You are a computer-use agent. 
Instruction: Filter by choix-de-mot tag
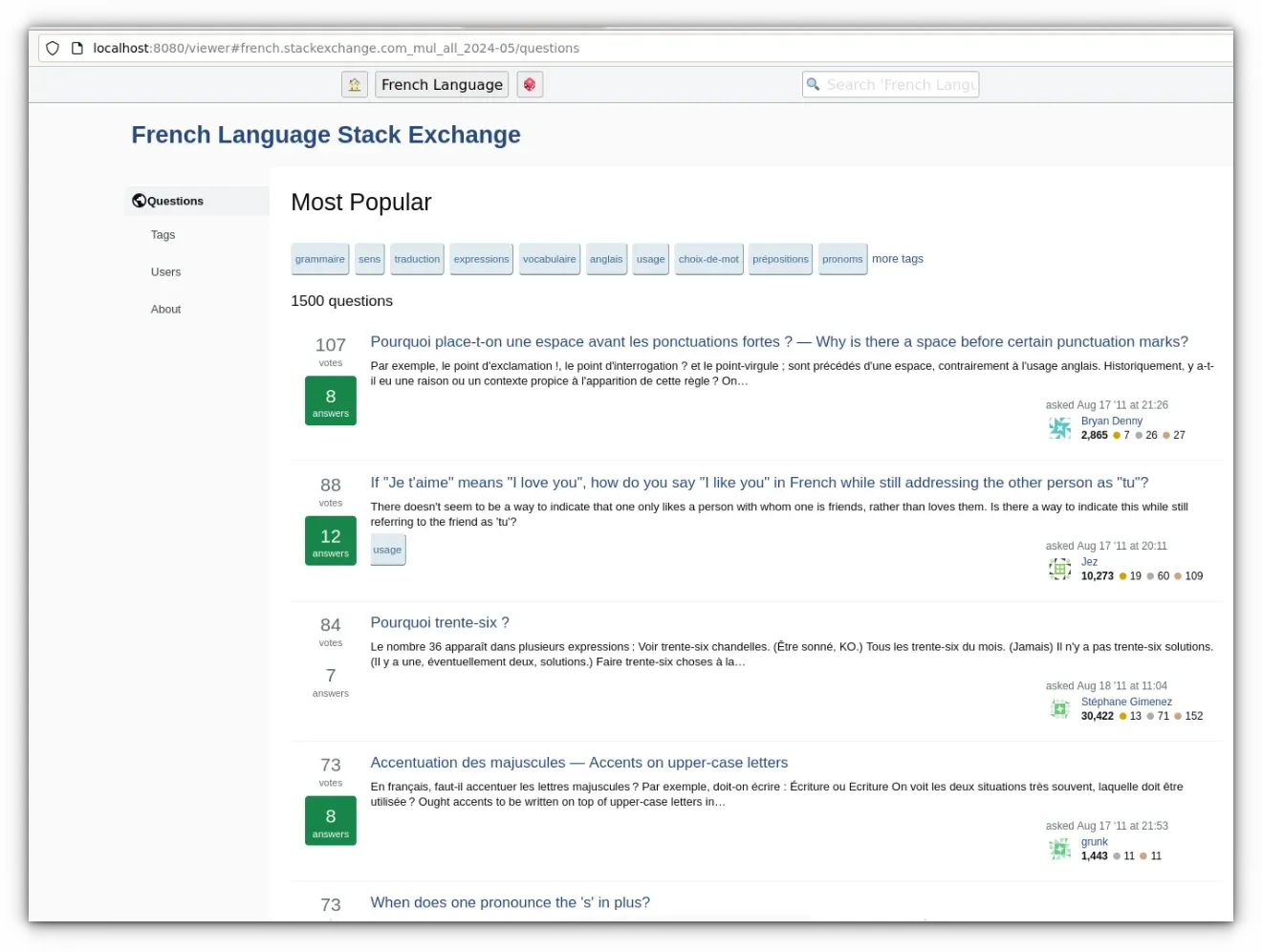point(708,259)
